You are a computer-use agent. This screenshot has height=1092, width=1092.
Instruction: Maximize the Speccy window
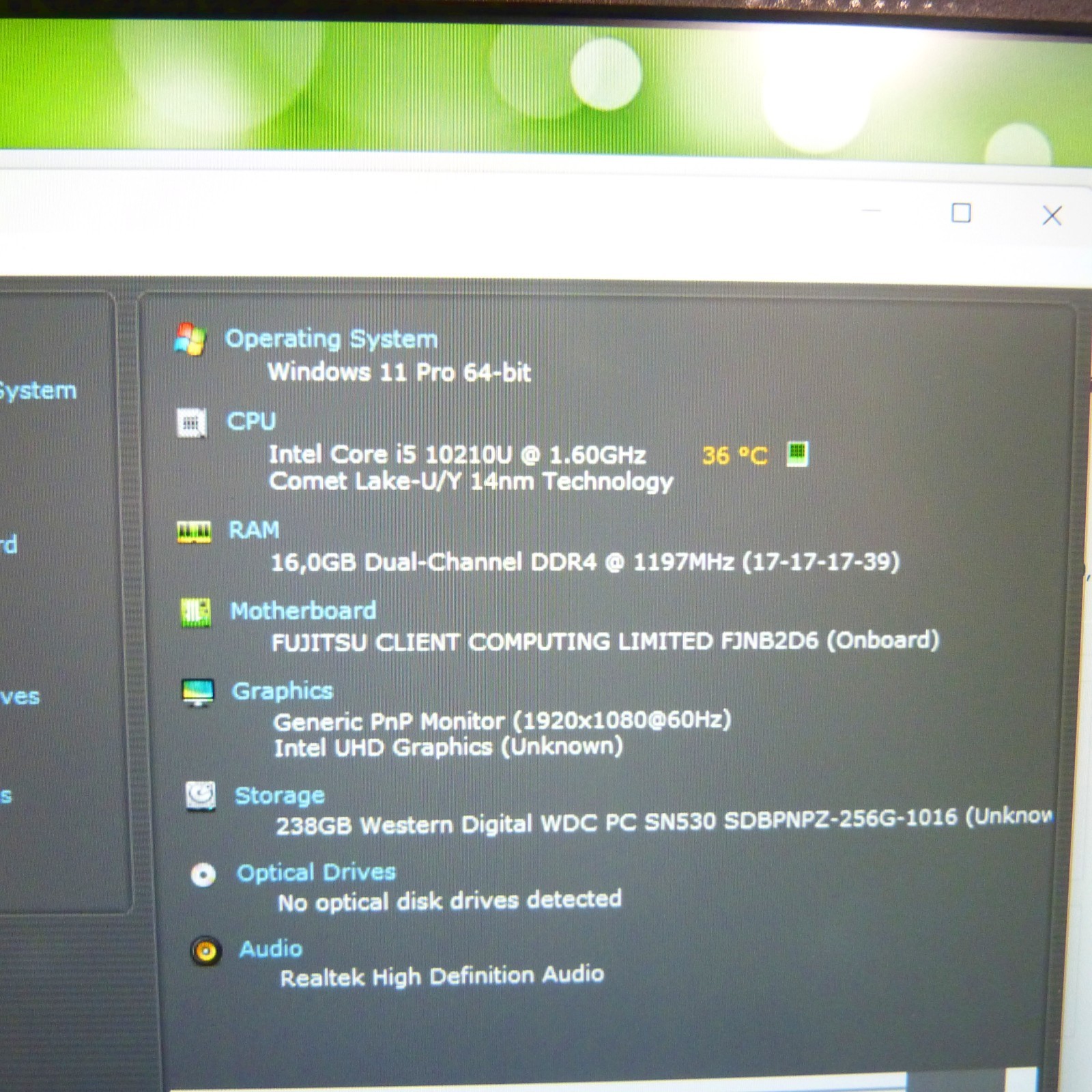click(961, 213)
